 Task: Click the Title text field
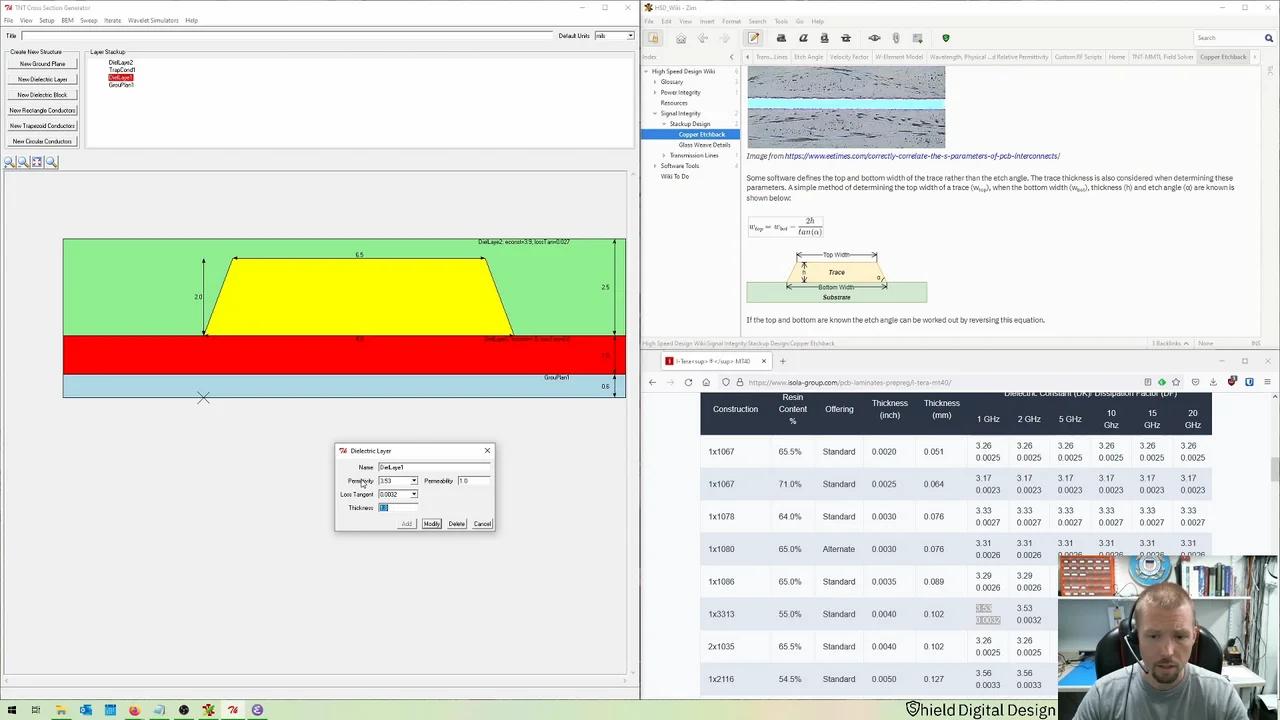tap(287, 36)
